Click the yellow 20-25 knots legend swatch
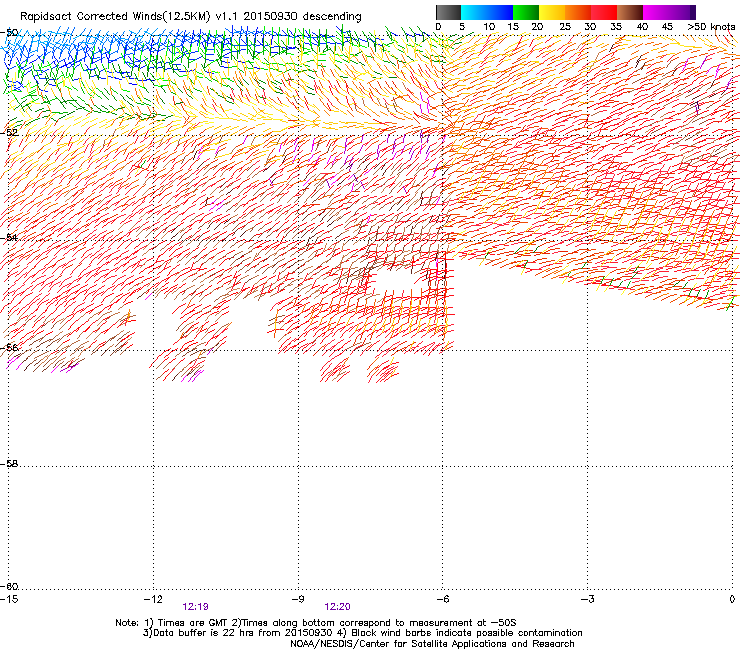 (552, 12)
